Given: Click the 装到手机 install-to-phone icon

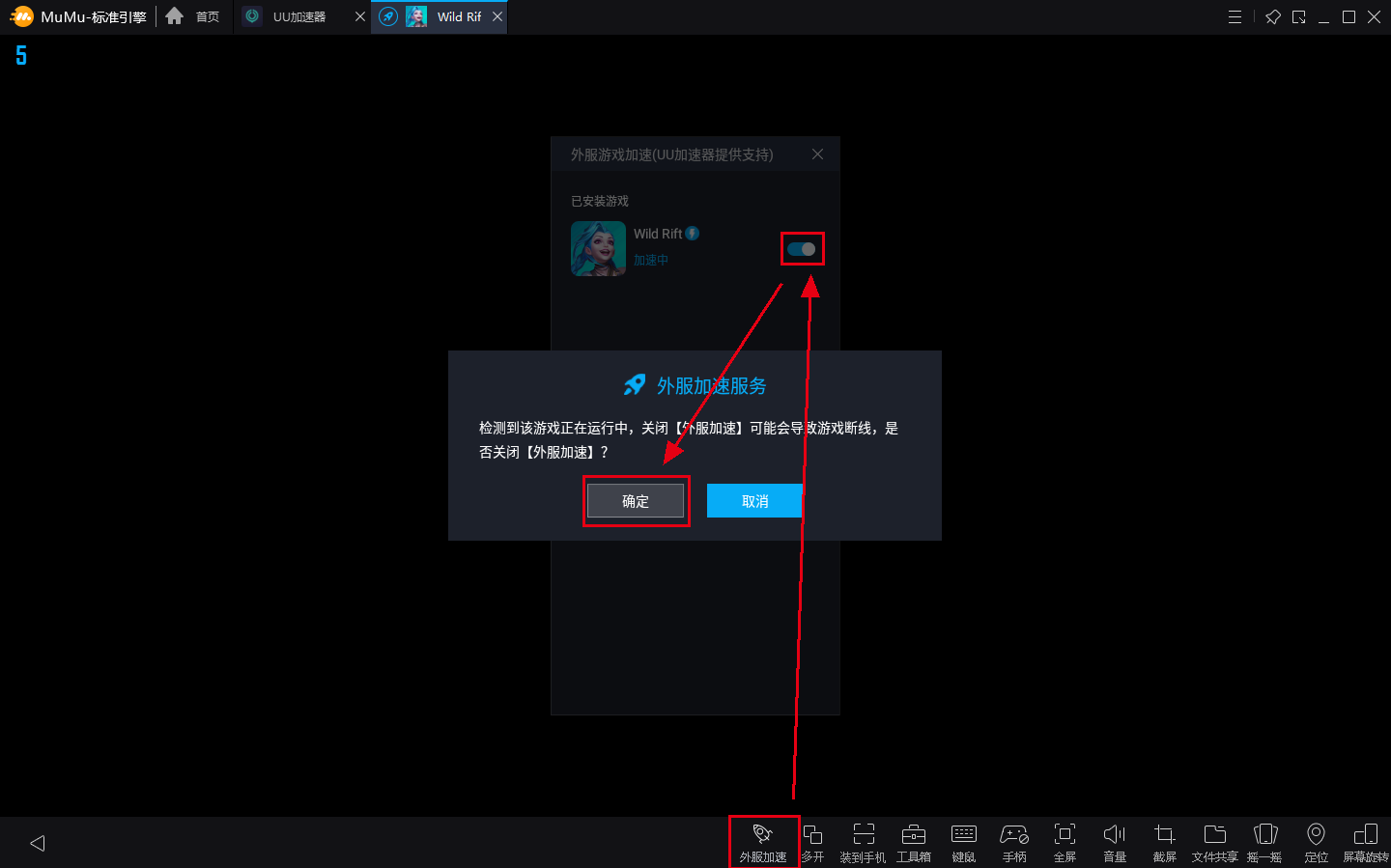Looking at the screenshot, I should point(863,840).
